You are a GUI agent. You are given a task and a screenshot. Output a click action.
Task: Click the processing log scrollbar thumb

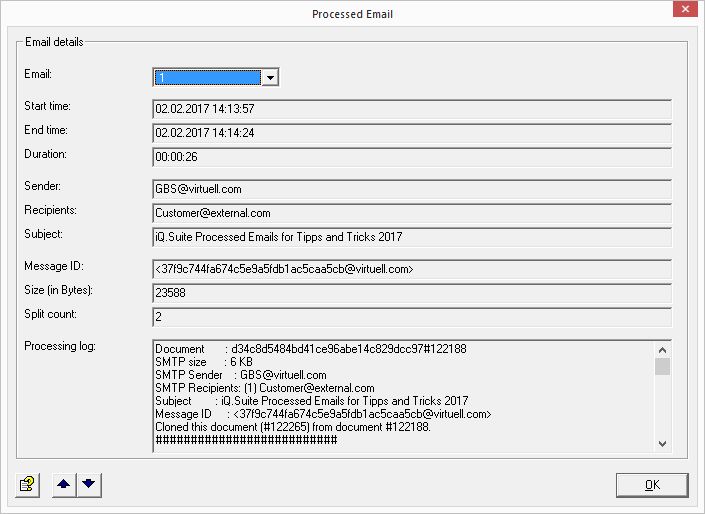(x=662, y=366)
